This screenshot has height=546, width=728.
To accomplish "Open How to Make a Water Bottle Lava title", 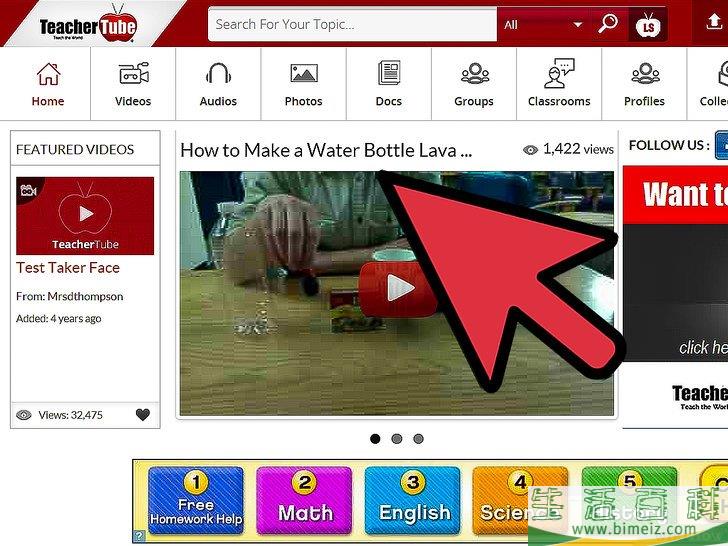I will coord(326,150).
